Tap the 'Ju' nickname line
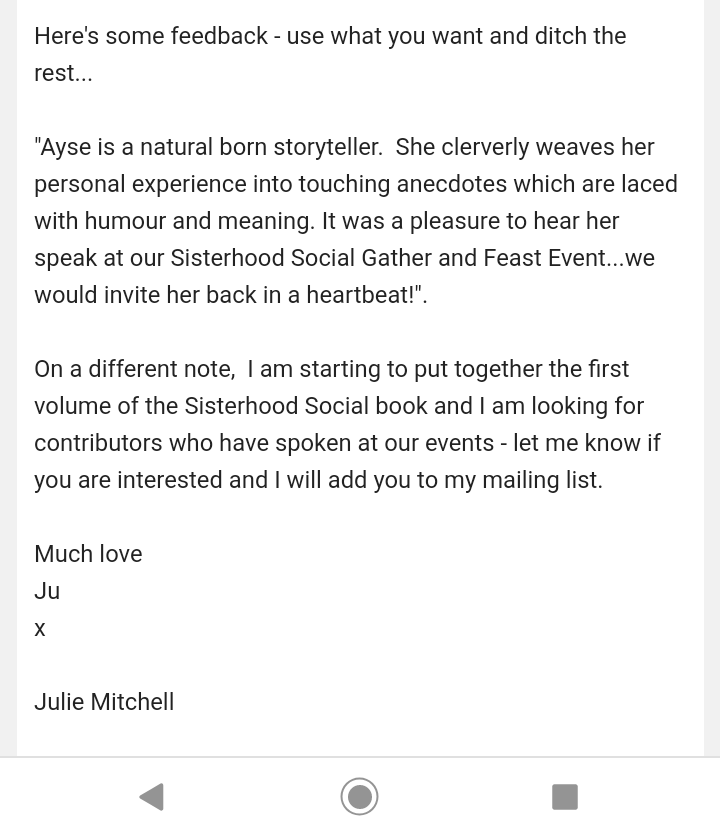Screen dimensions: 720x838 coord(47,591)
